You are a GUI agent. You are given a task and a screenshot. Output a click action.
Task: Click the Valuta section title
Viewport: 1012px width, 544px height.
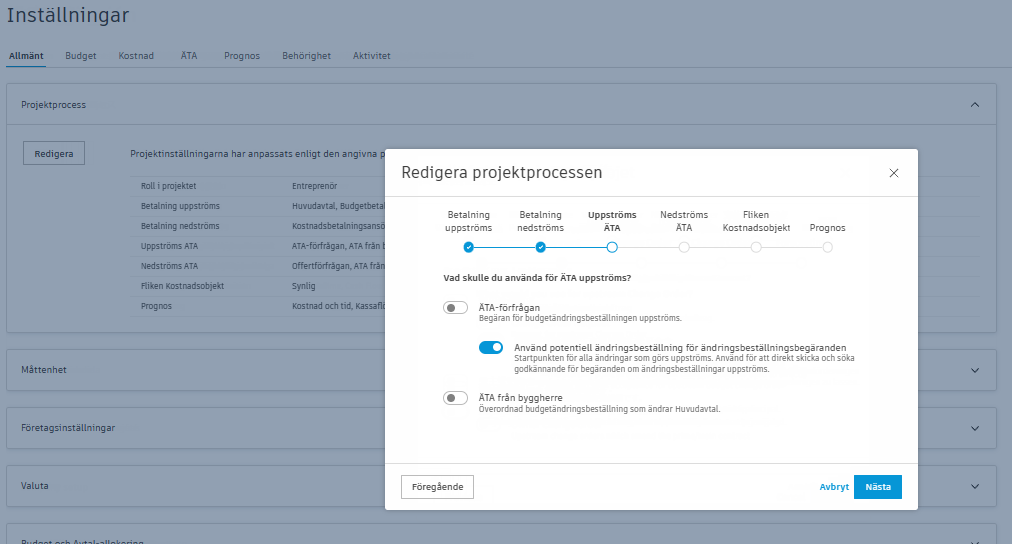coord(35,486)
